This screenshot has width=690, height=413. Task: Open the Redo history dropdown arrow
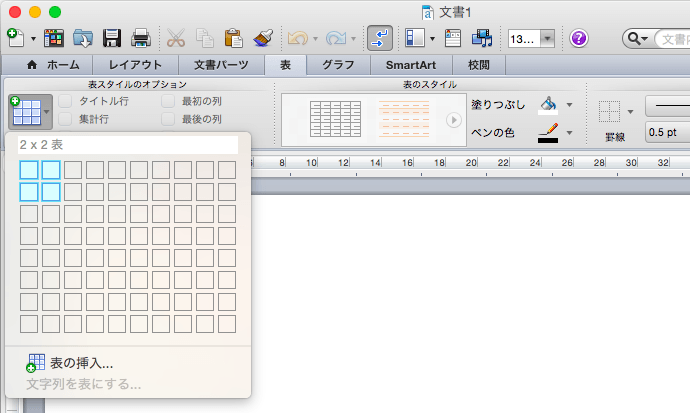coord(353,39)
